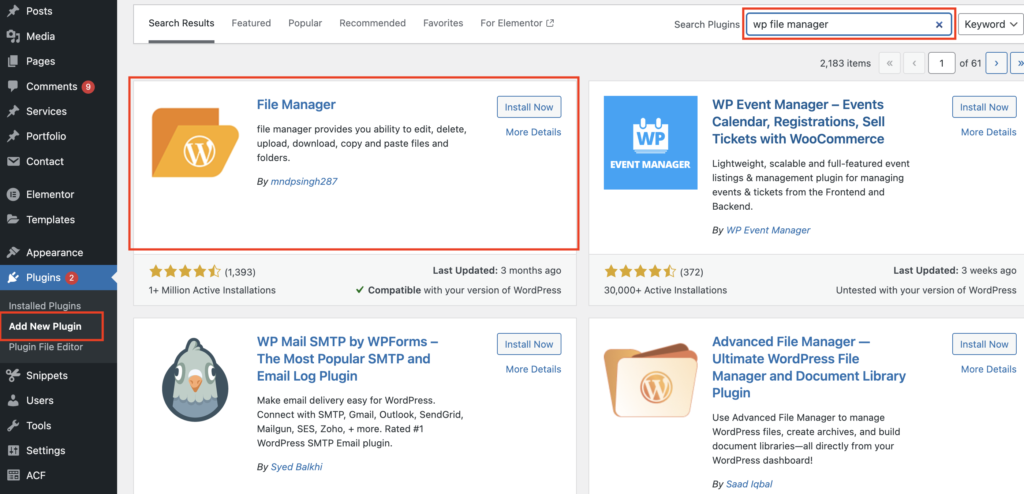Open the Keyword search type dropdown

991,24
